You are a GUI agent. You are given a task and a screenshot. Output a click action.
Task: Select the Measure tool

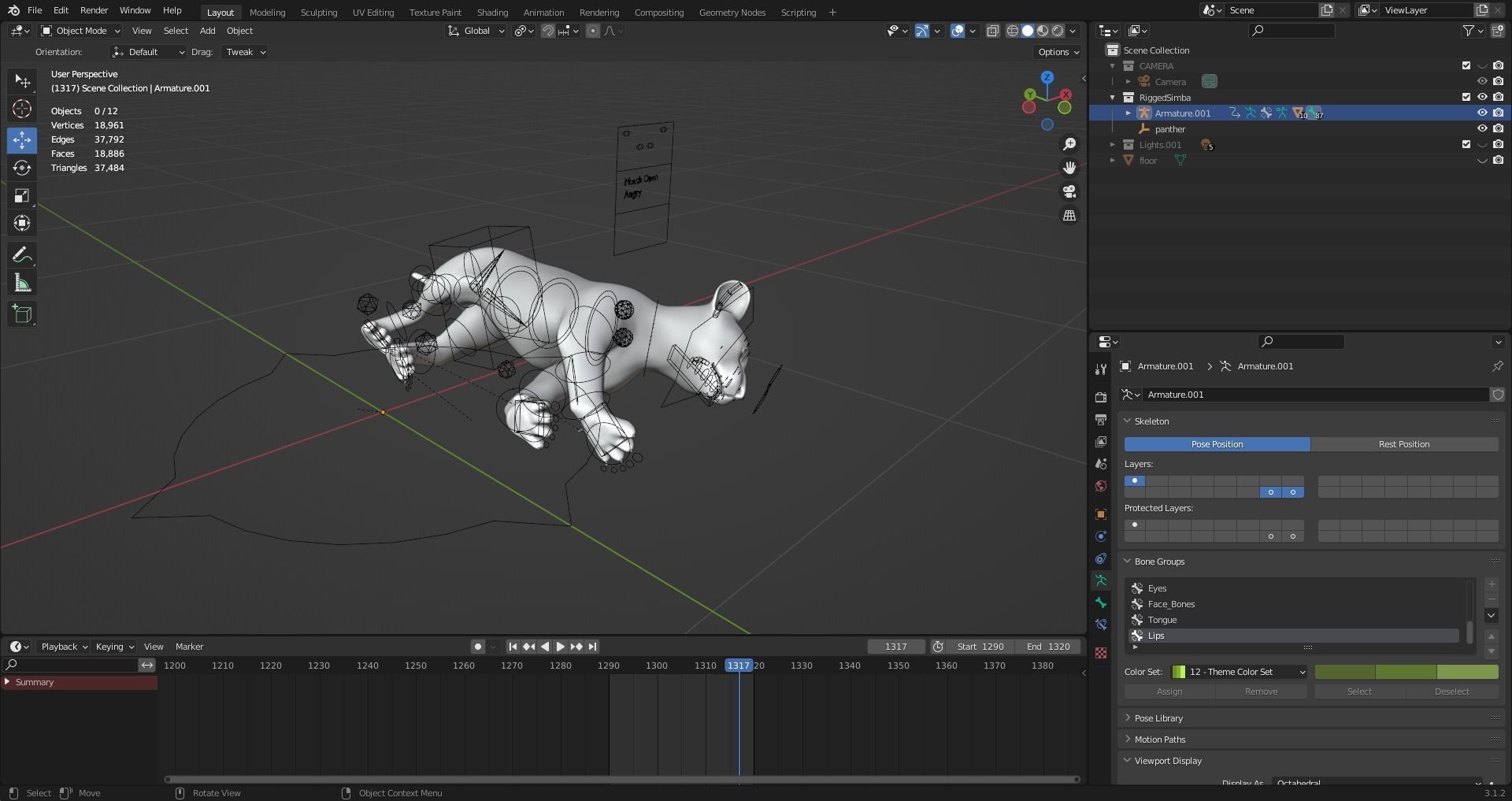tap(22, 283)
